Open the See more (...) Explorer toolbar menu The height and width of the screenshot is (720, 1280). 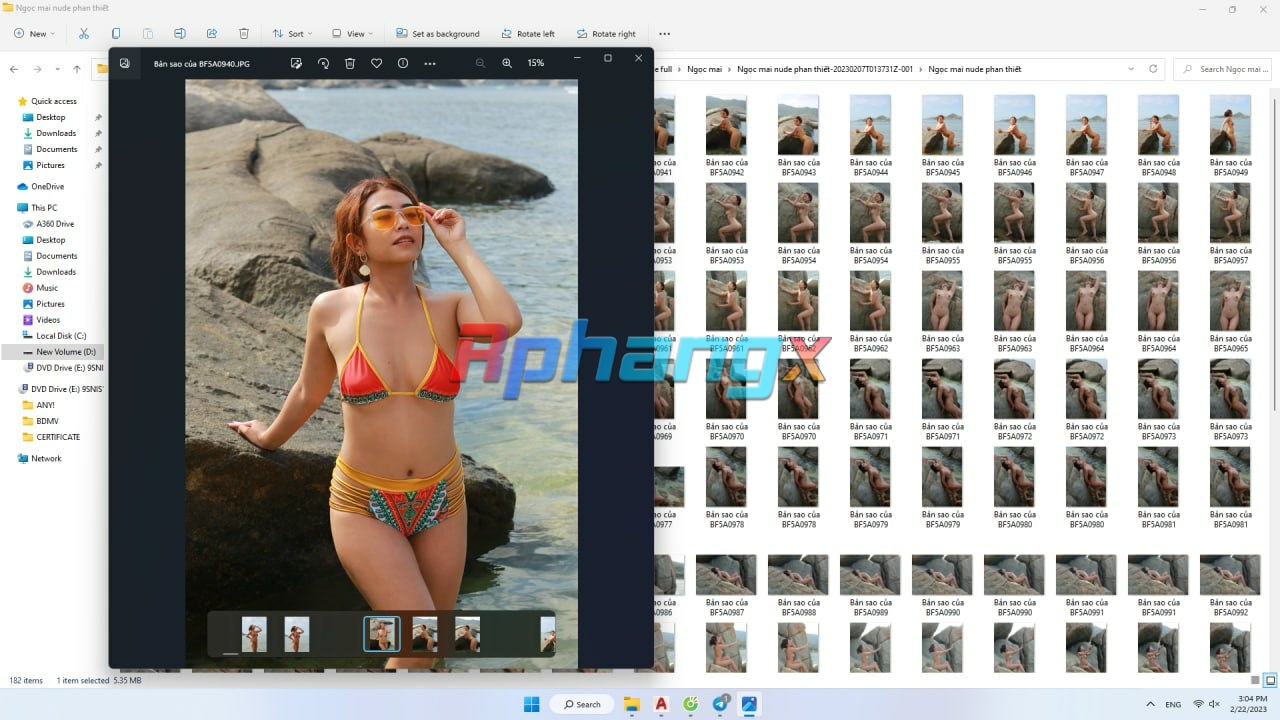click(x=664, y=33)
